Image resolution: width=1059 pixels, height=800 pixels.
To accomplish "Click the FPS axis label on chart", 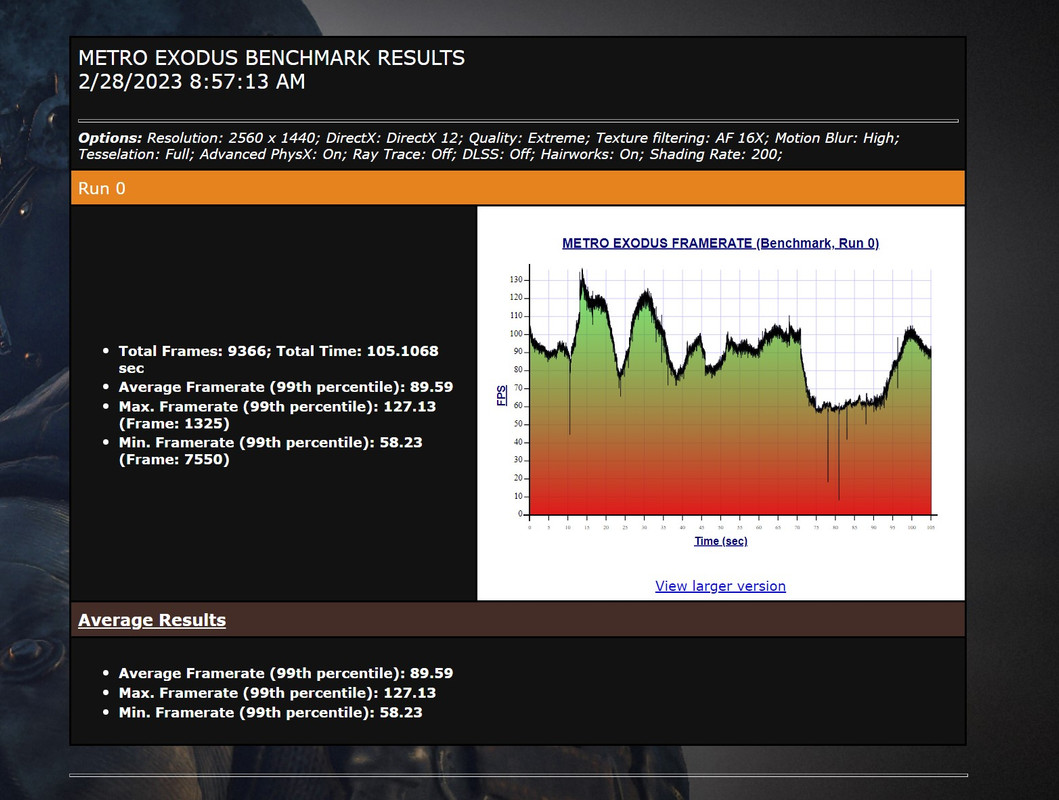I will [501, 396].
